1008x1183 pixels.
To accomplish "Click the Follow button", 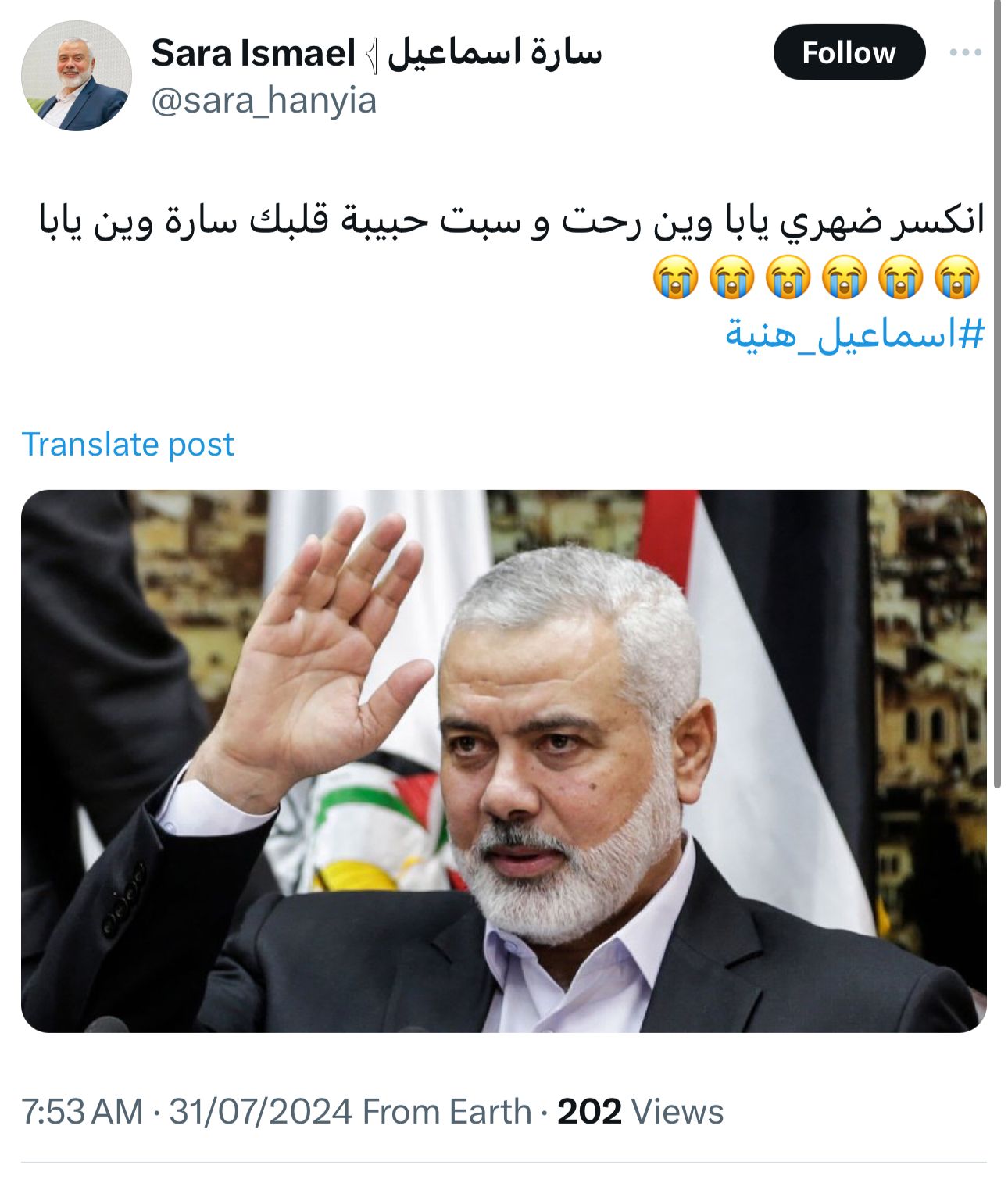I will 849,52.
